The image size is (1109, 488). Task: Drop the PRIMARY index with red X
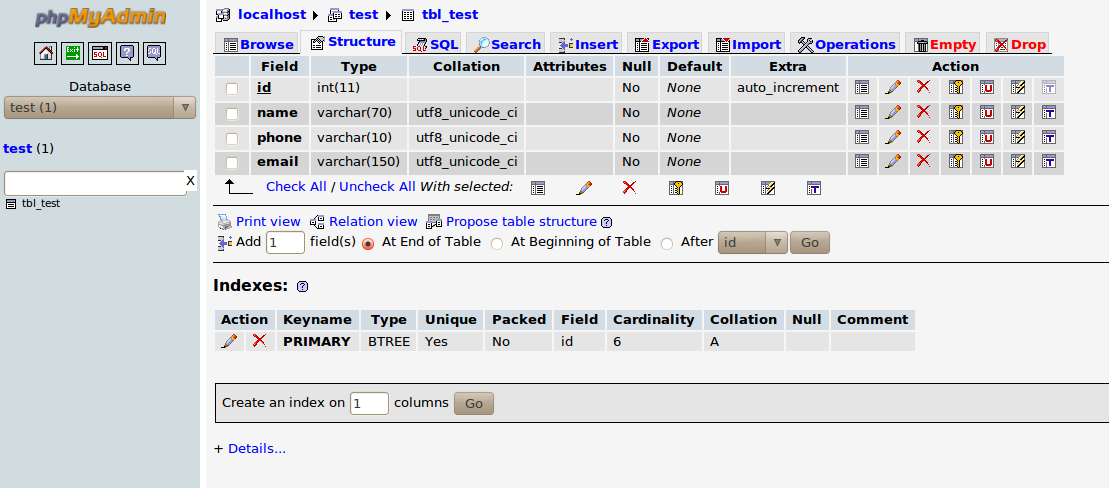(x=259, y=341)
